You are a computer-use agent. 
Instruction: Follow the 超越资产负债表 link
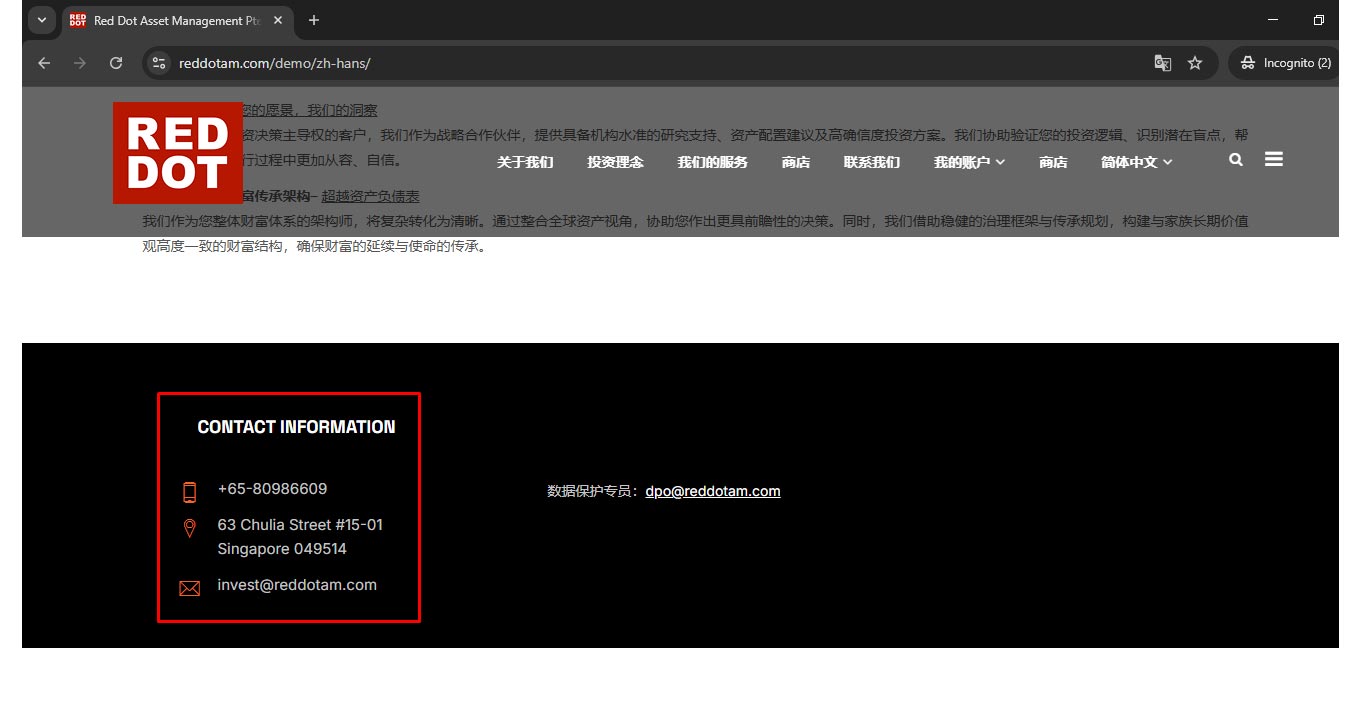tap(370, 197)
